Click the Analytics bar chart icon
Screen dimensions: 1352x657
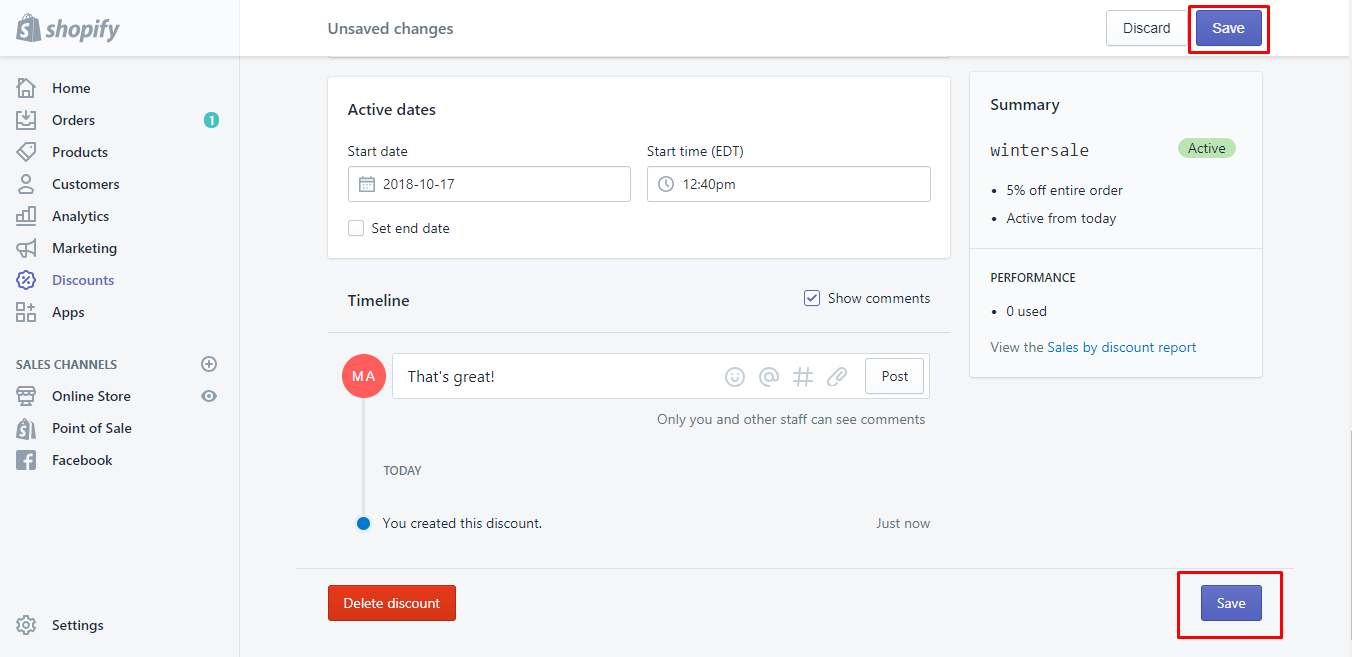click(27, 216)
